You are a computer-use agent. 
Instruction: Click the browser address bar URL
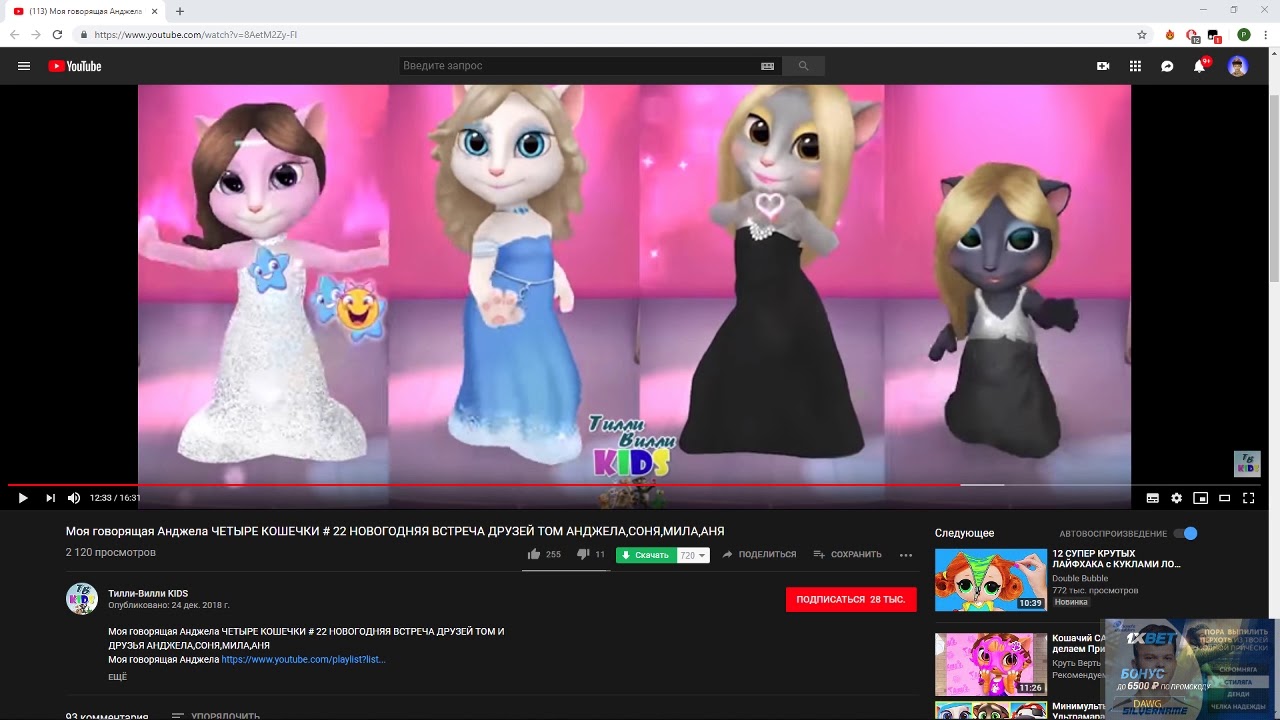point(196,35)
